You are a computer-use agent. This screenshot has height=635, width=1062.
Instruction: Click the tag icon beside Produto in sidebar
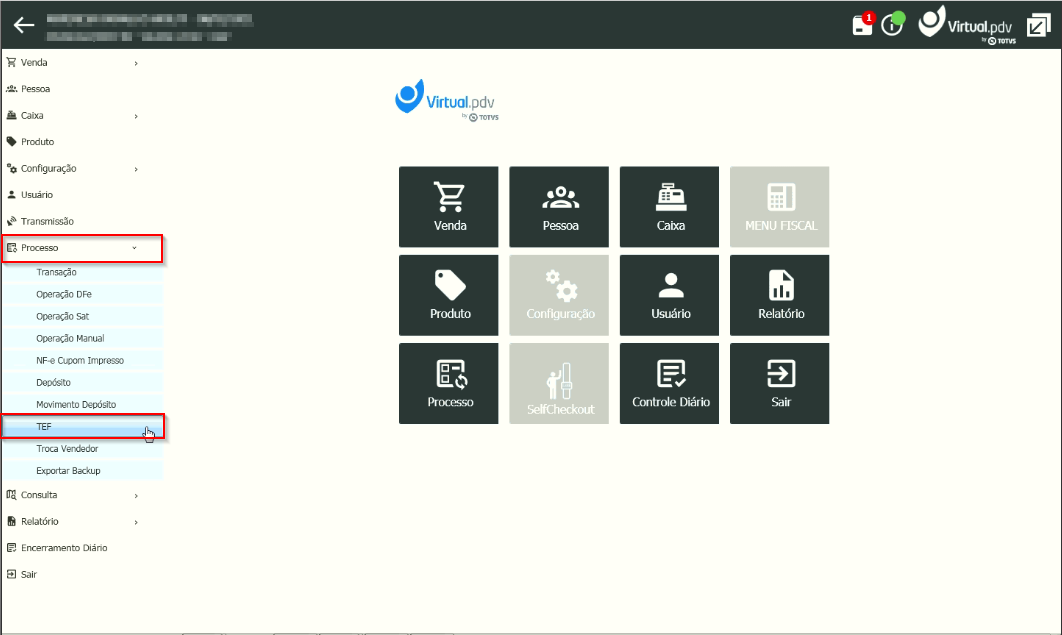(12, 141)
